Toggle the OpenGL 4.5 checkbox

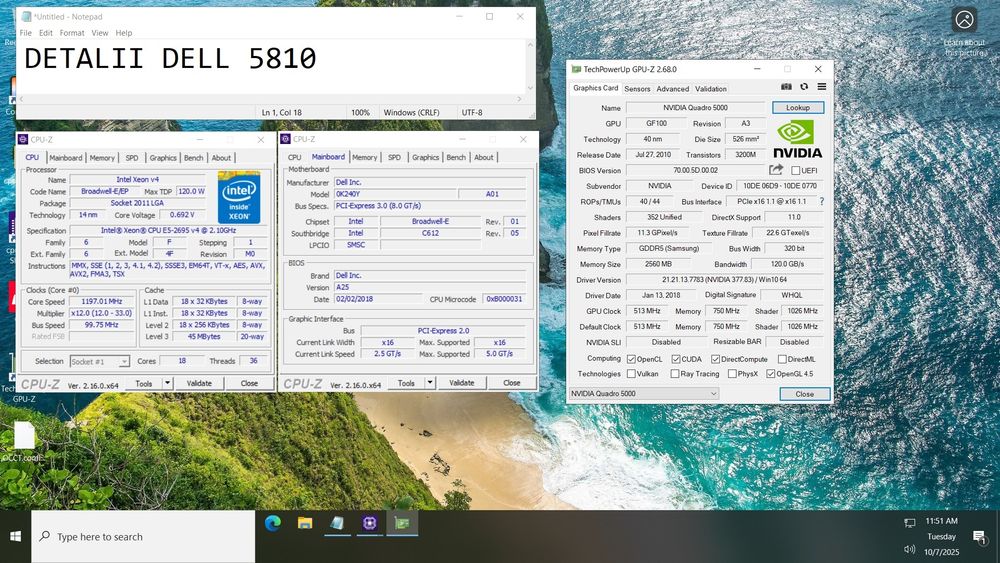point(770,374)
